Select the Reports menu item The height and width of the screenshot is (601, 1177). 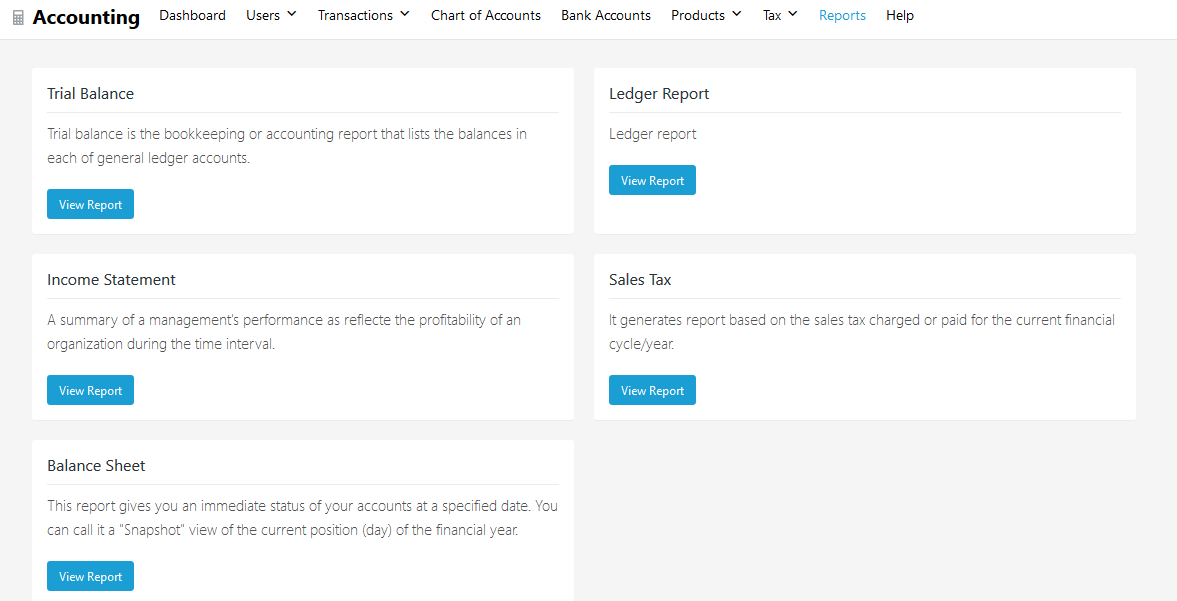click(842, 15)
